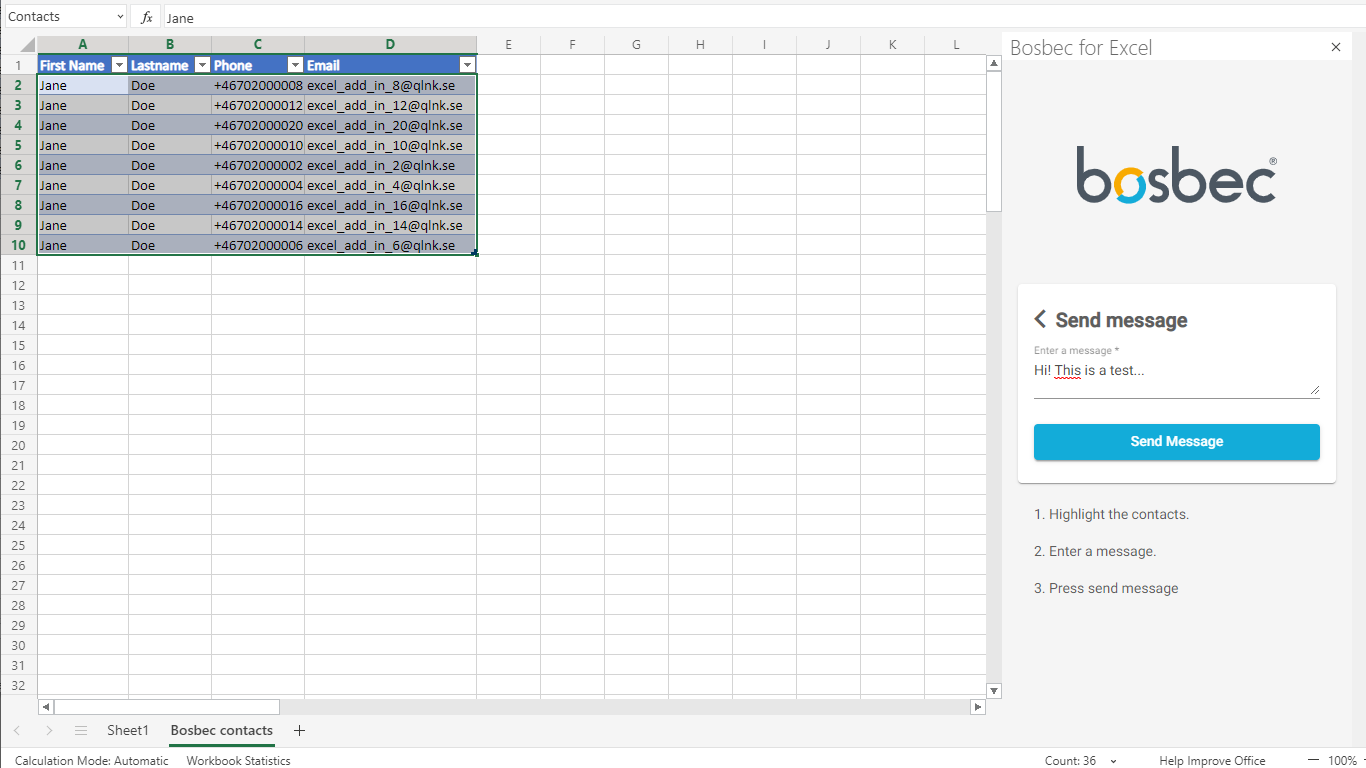Click Calculation Mode: Automatic in status bar
Image resolution: width=1366 pixels, height=768 pixels.
tap(92, 761)
